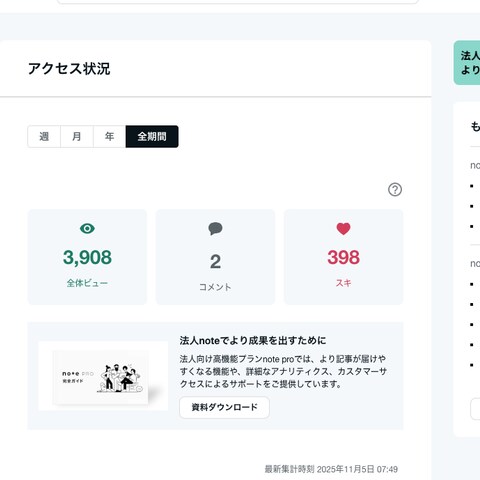480x480 pixels.
Task: Click the eye icon for 全体ビュー
Action: (x=87, y=229)
